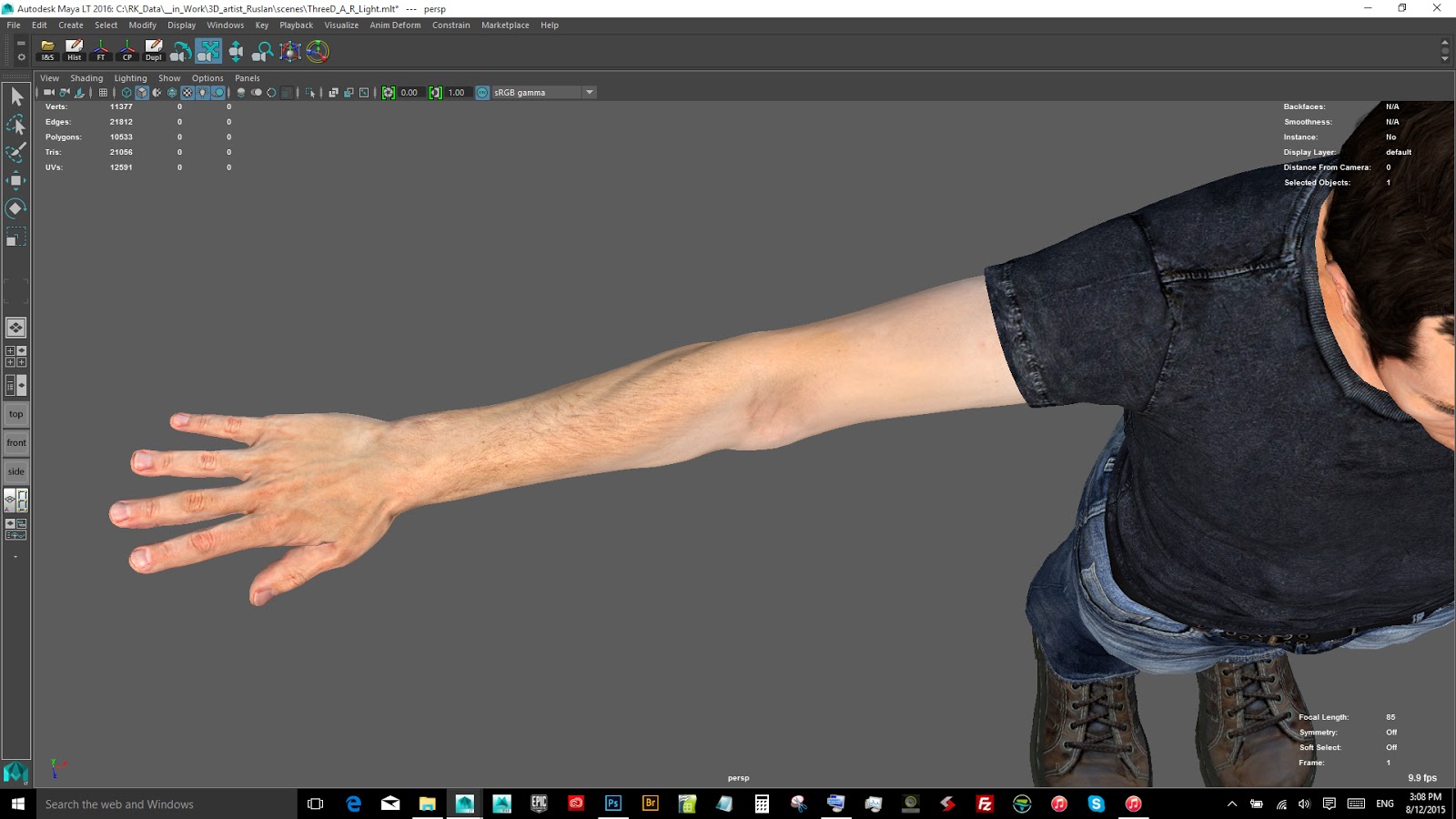Viewport: 1456px width, 819px height.
Task: Click the gamma value field showing 1.00
Action: [x=457, y=93]
